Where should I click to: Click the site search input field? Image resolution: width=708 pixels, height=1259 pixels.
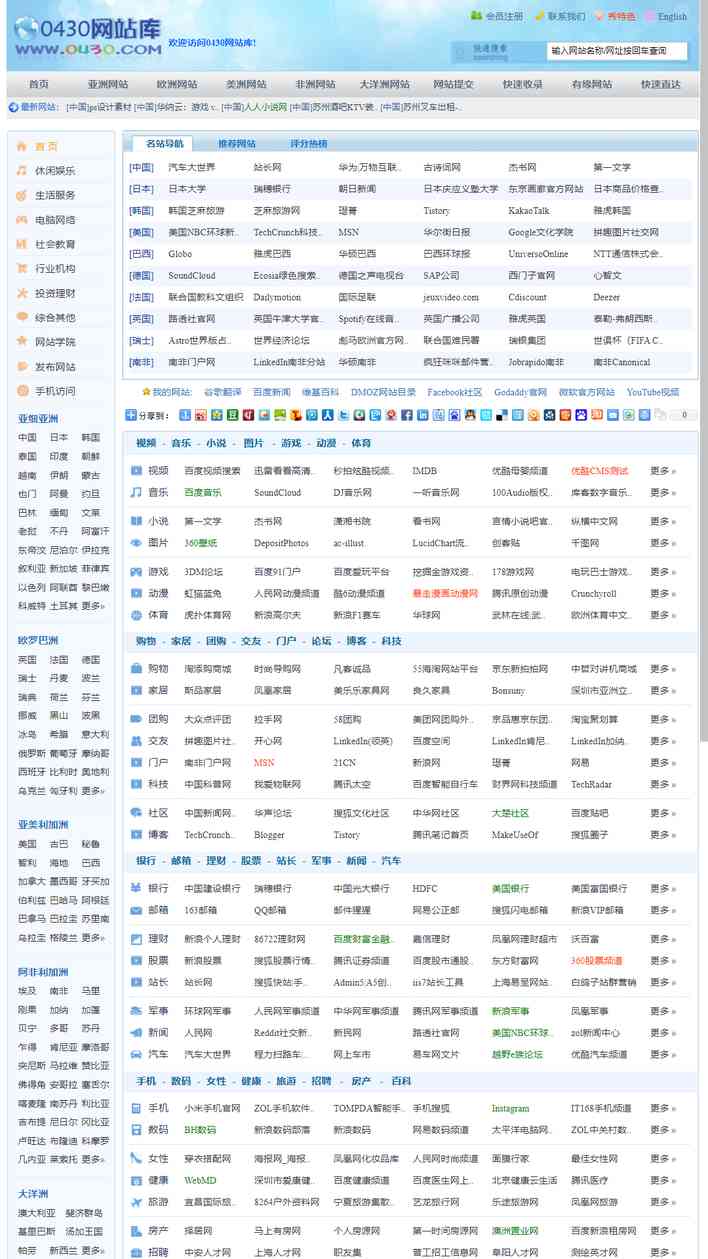point(619,50)
